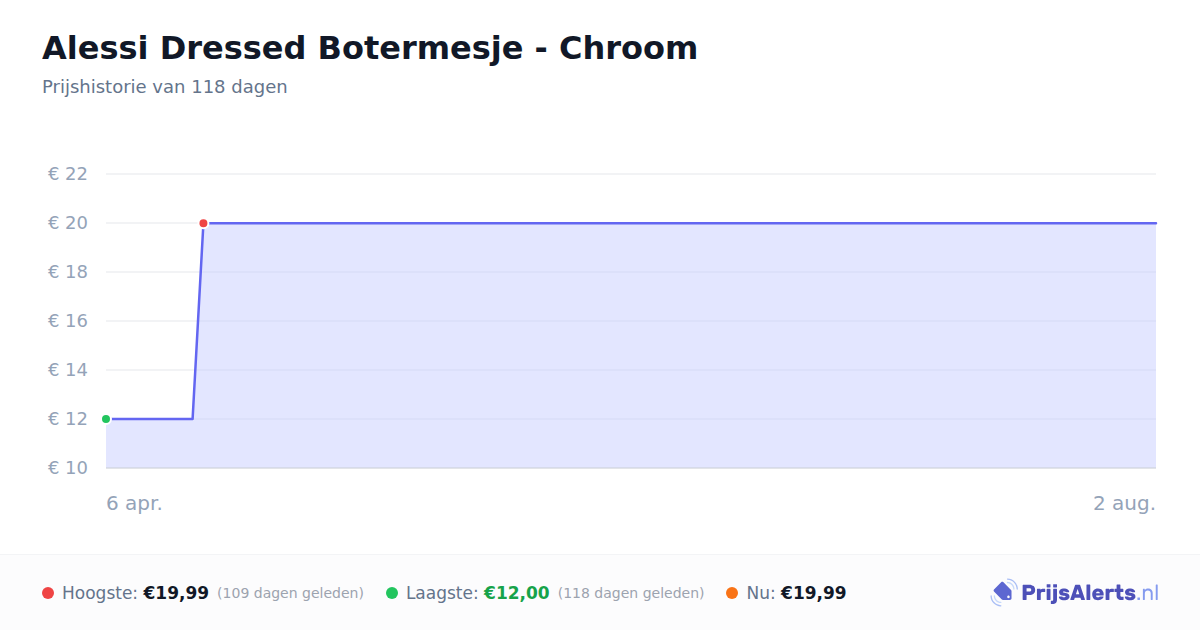Click the Laagste price €12,00 value
Viewport: 1200px width, 630px height.
517,593
